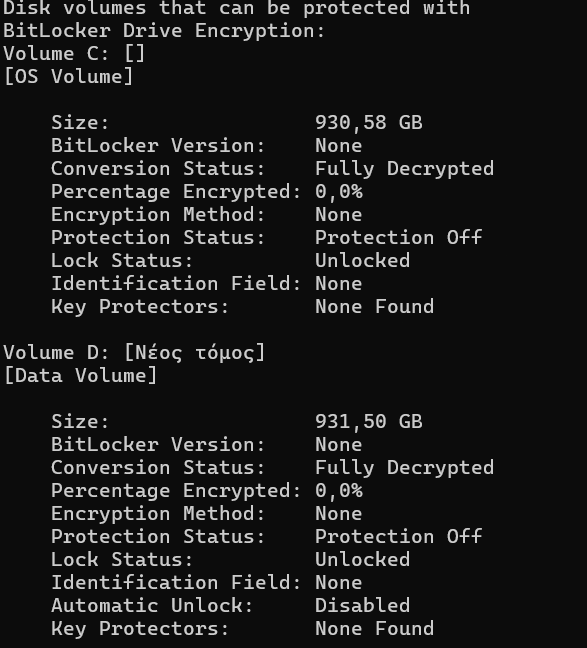Click the '[Data Volume]' label

80,376
